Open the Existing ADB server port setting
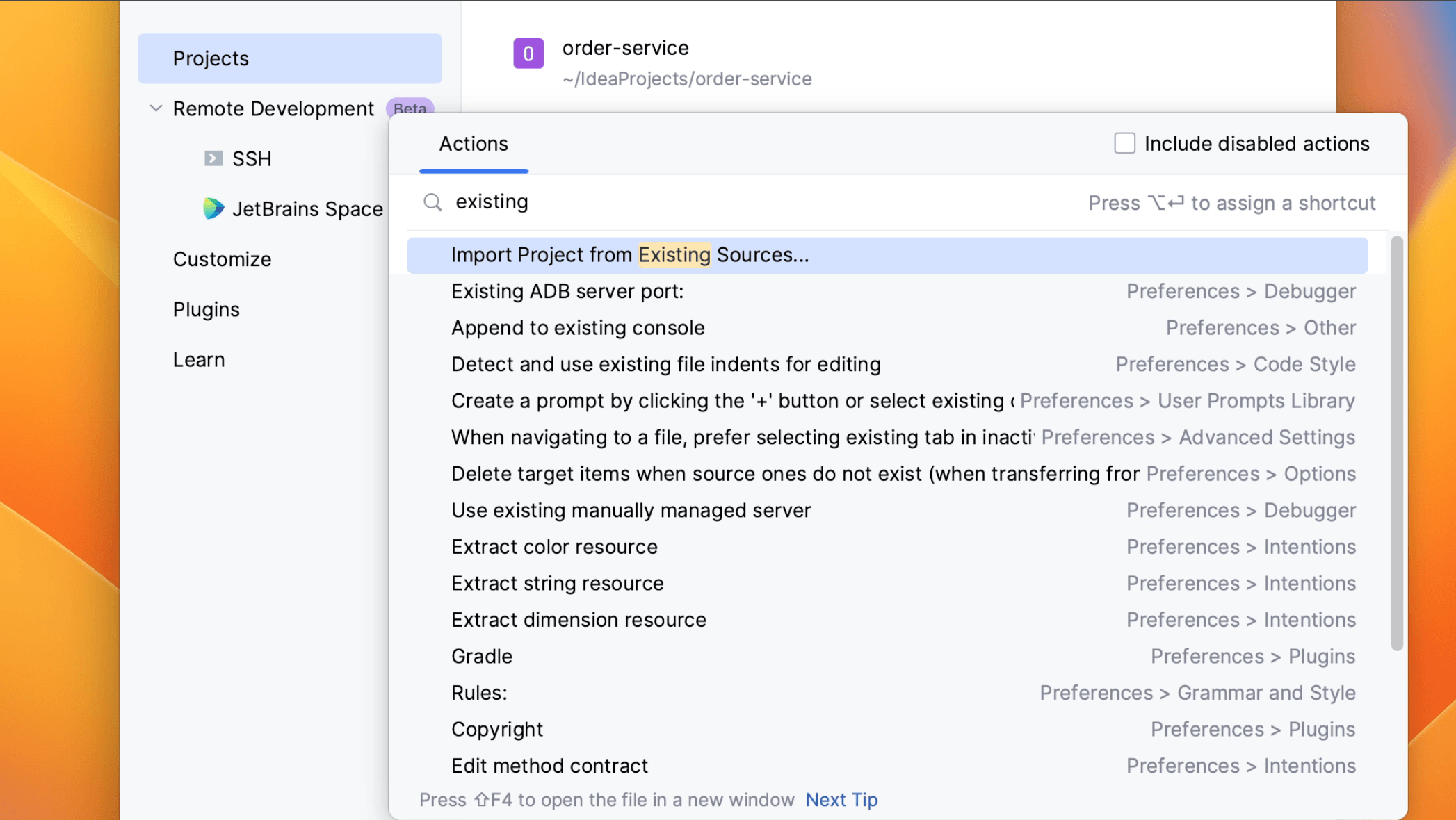This screenshot has width=1456, height=820. pos(567,291)
